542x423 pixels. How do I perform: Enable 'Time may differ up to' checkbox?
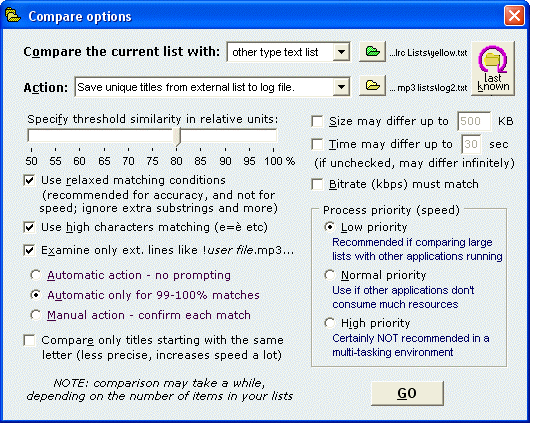(317, 144)
